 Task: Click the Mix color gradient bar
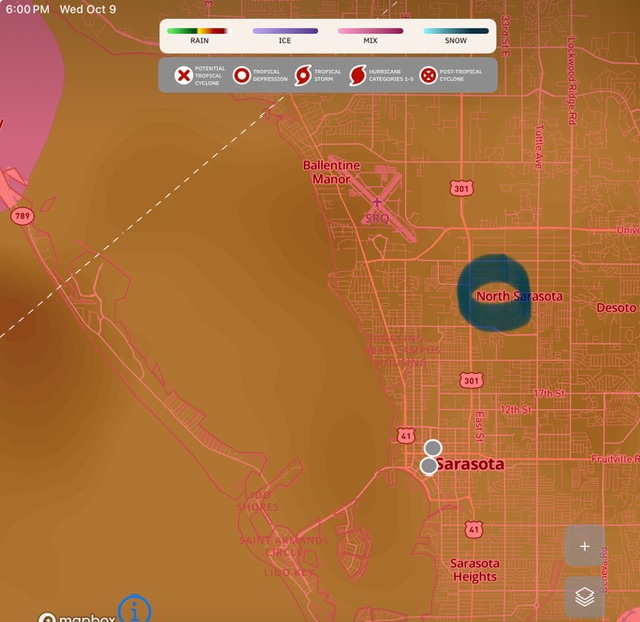click(x=371, y=31)
